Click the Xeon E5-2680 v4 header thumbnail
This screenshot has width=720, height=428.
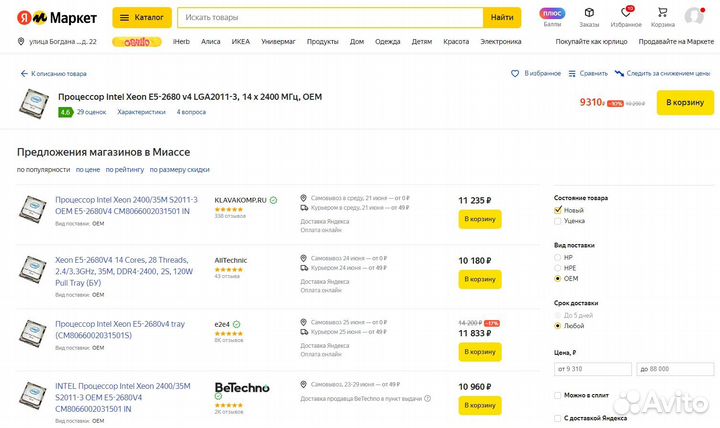34,103
